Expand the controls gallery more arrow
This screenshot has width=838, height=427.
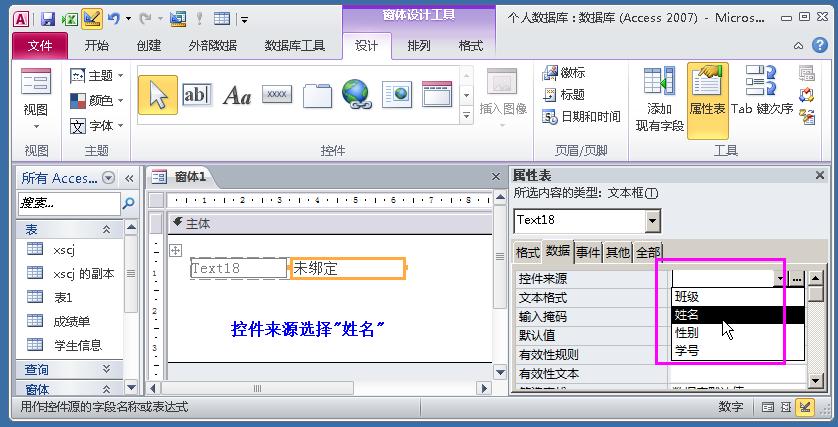point(467,115)
